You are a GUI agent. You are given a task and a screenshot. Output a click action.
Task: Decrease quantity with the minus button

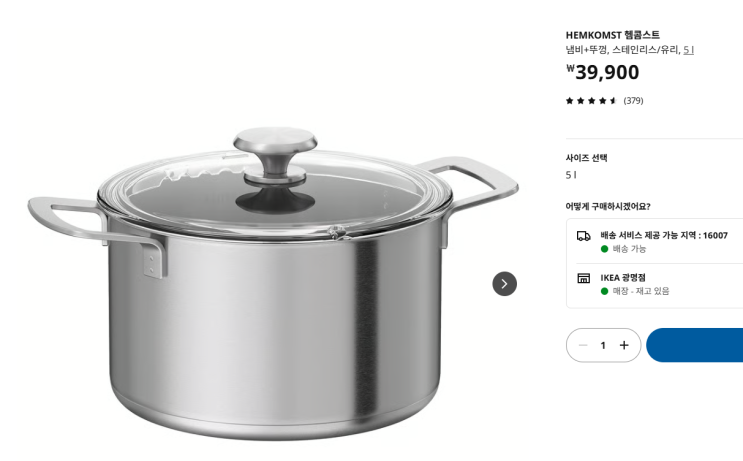tap(583, 345)
